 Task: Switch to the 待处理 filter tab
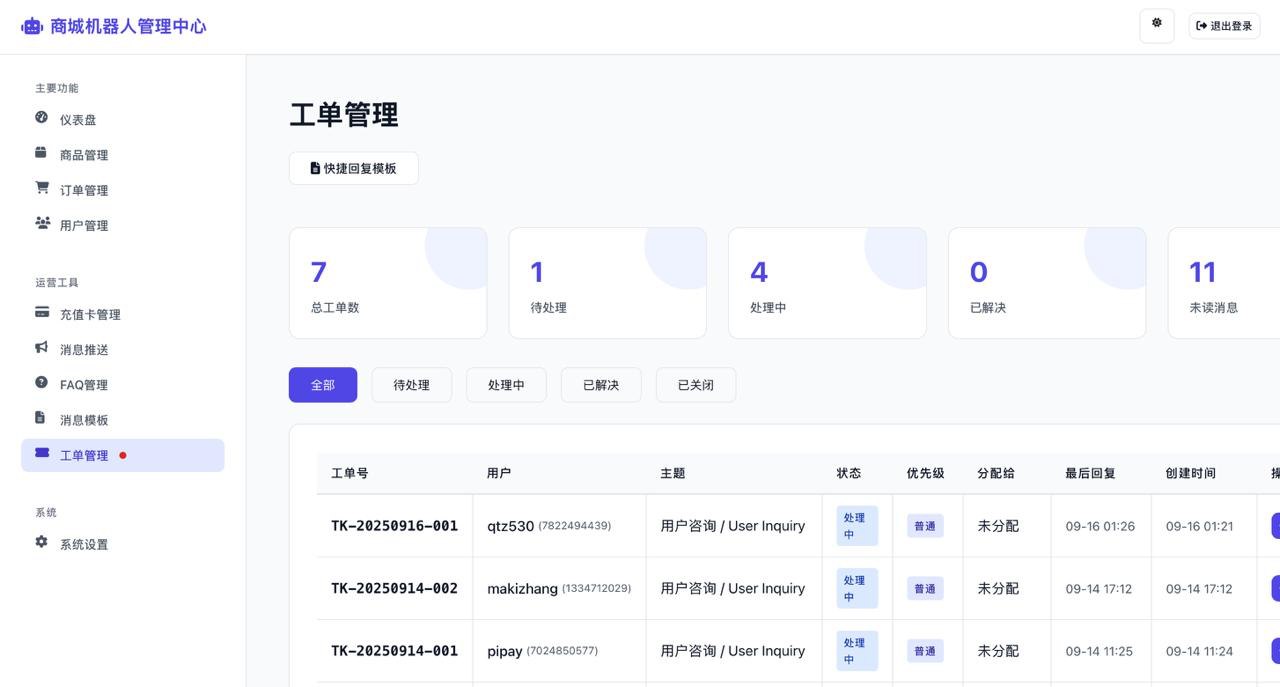point(411,384)
